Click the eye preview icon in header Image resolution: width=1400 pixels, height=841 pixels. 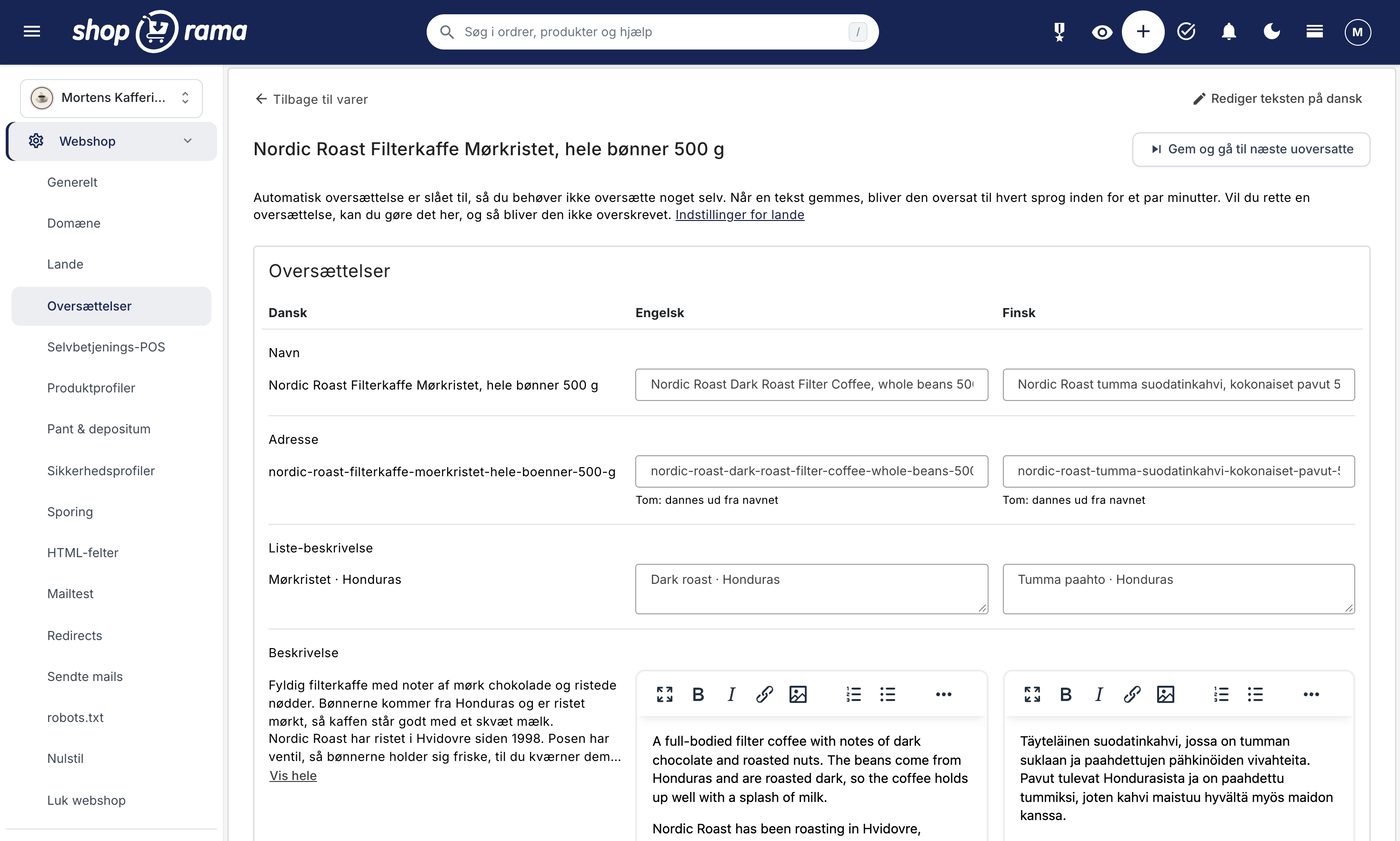1102,32
